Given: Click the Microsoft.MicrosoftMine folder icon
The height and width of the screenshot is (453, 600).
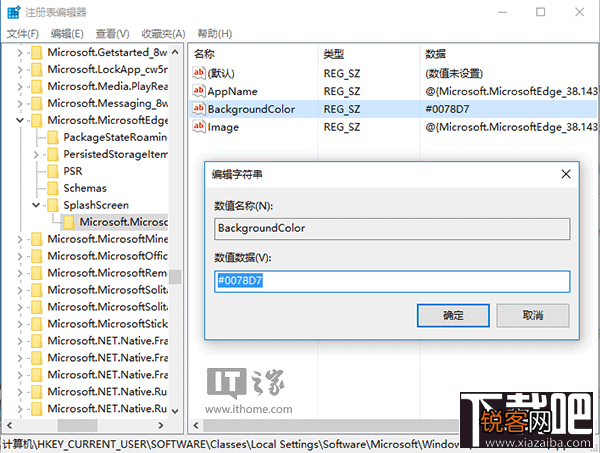Looking at the screenshot, I should (x=37, y=239).
